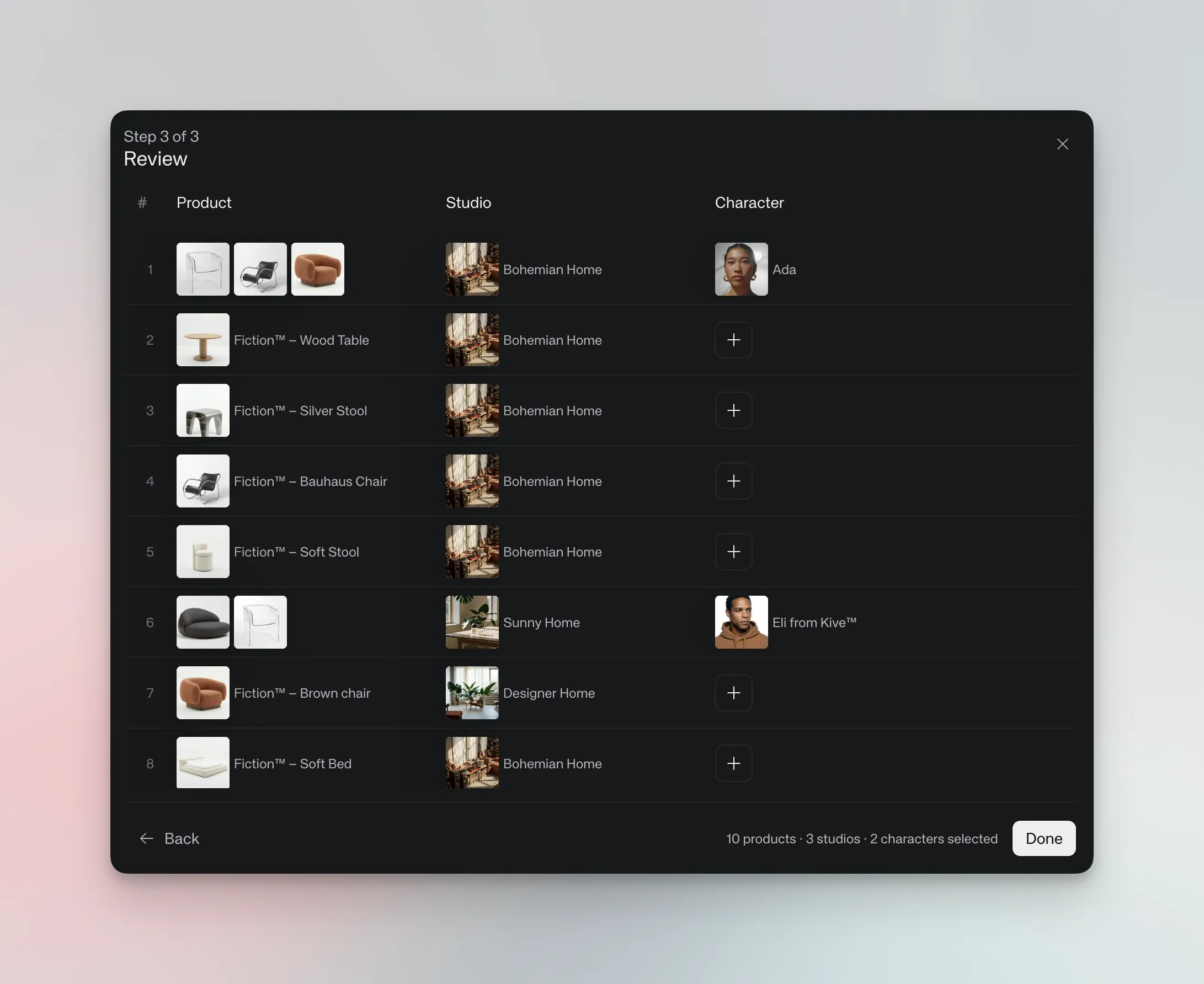Click the 'Fiction™ – Soft Stool' label
The width and height of the screenshot is (1204, 984).
click(296, 552)
